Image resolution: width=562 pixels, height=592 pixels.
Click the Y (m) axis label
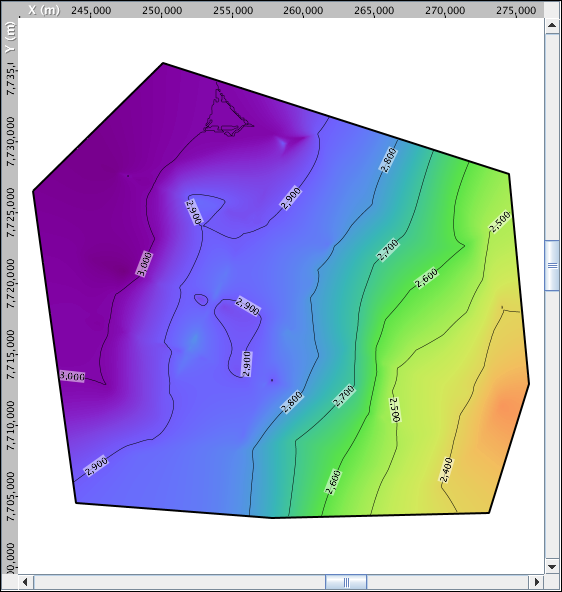(11, 38)
